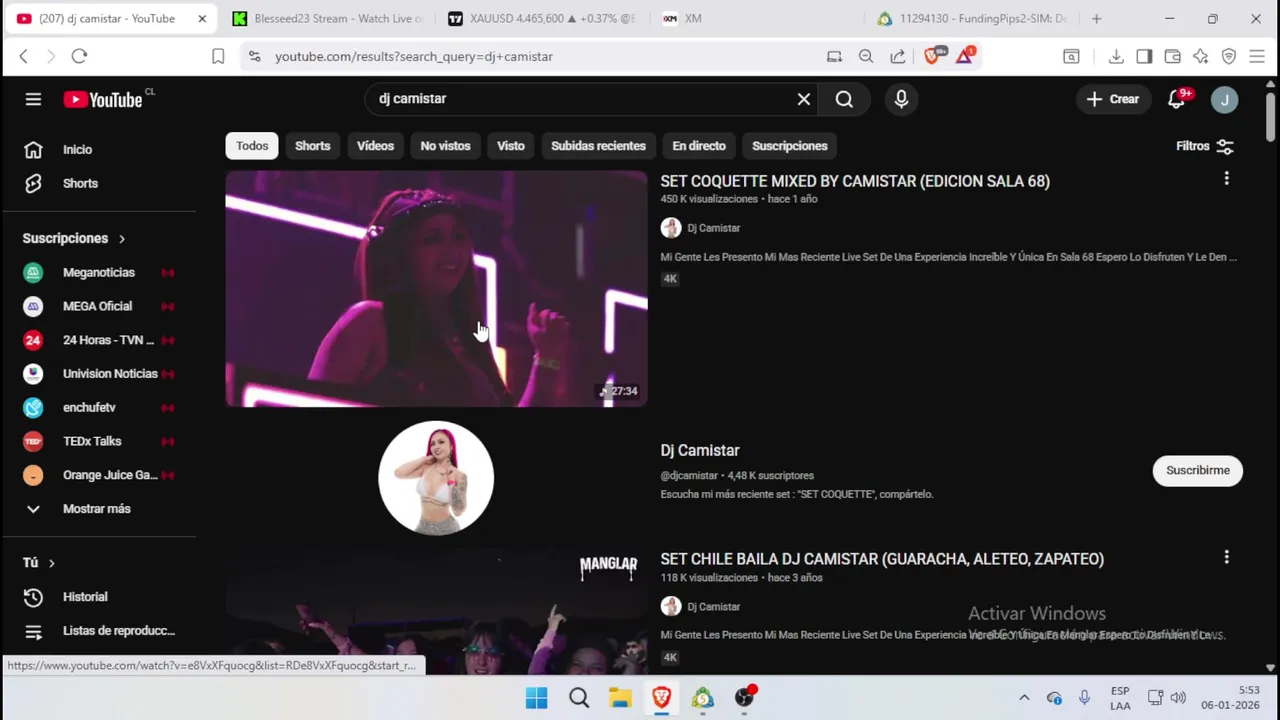Open MEGA Oficial subscription channel
Viewport: 1280px width, 720px height.
[x=98, y=306]
